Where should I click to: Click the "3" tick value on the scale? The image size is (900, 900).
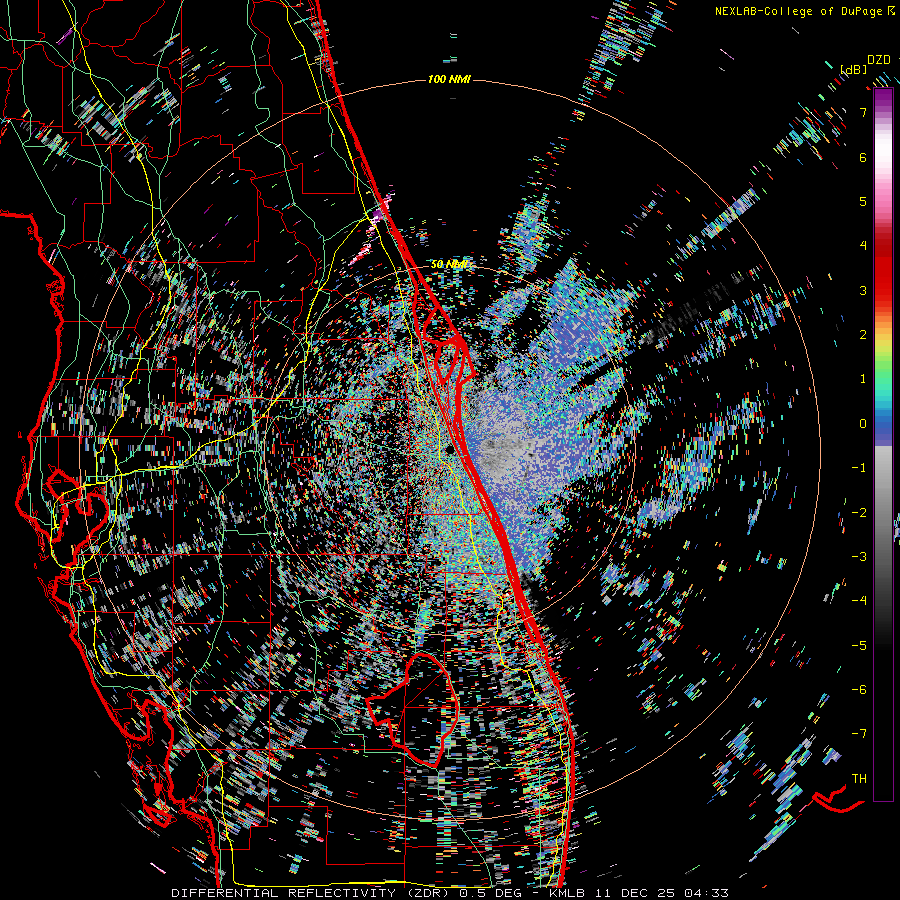(x=863, y=290)
